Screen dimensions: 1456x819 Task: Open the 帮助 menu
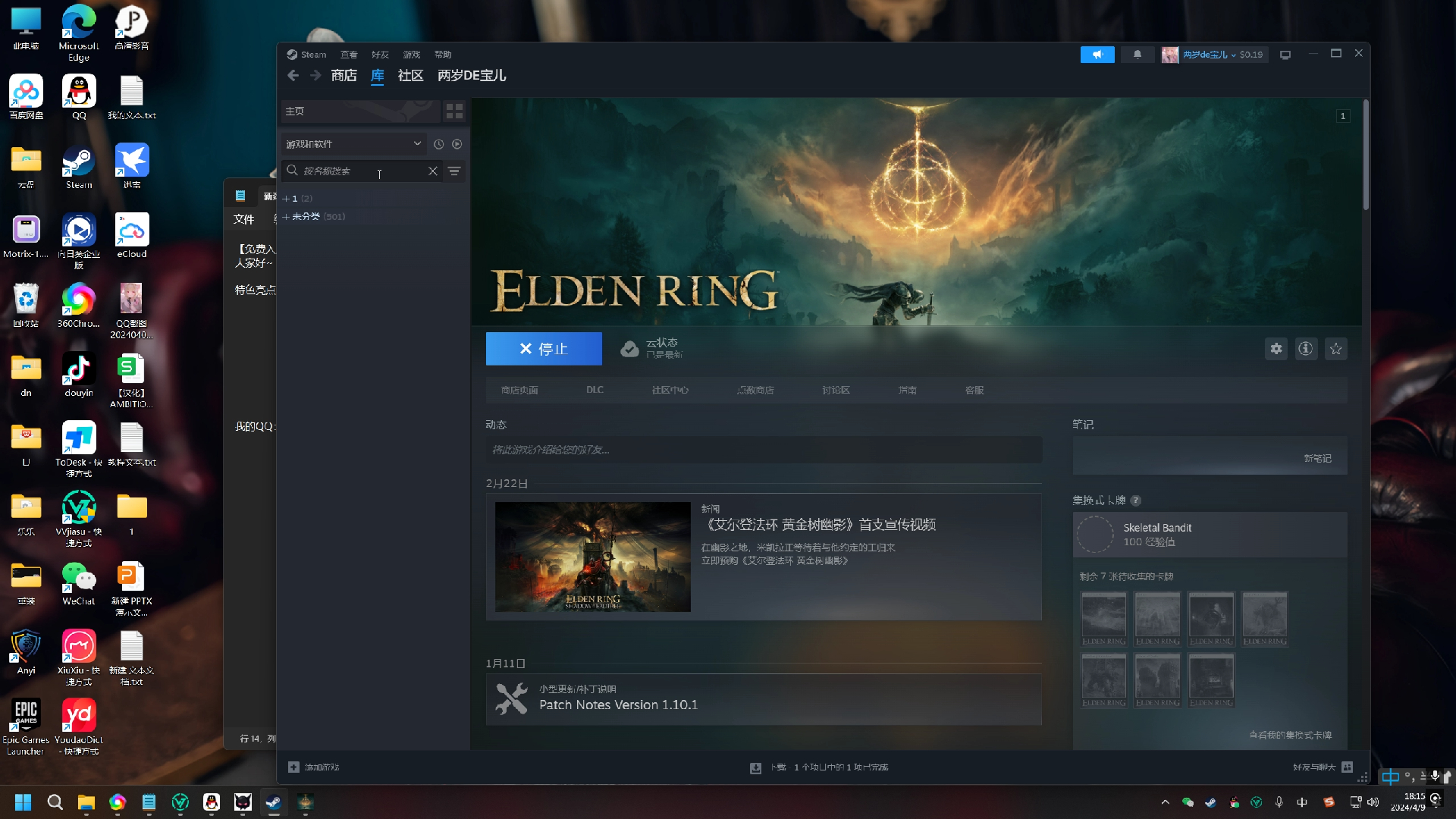tap(443, 55)
